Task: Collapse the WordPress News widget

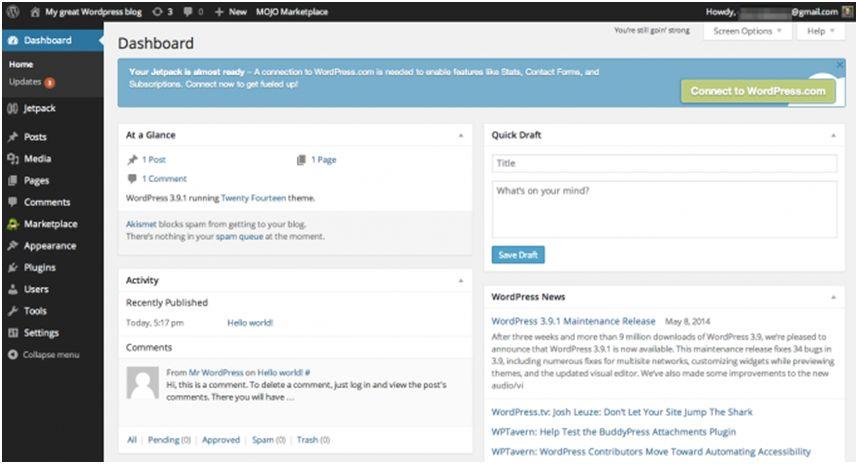Action: pyautogui.click(x=833, y=297)
